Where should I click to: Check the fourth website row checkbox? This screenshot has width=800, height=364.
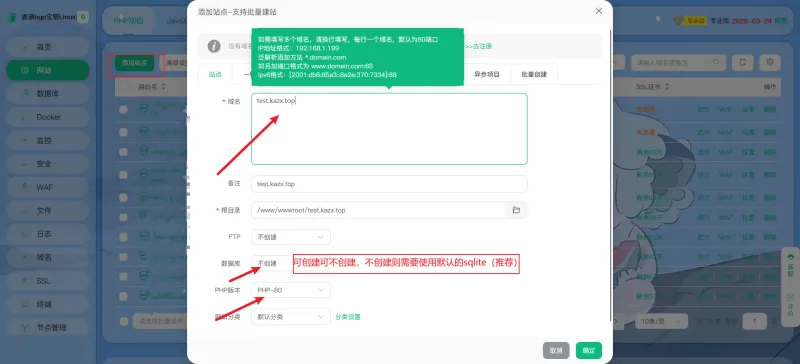(123, 175)
